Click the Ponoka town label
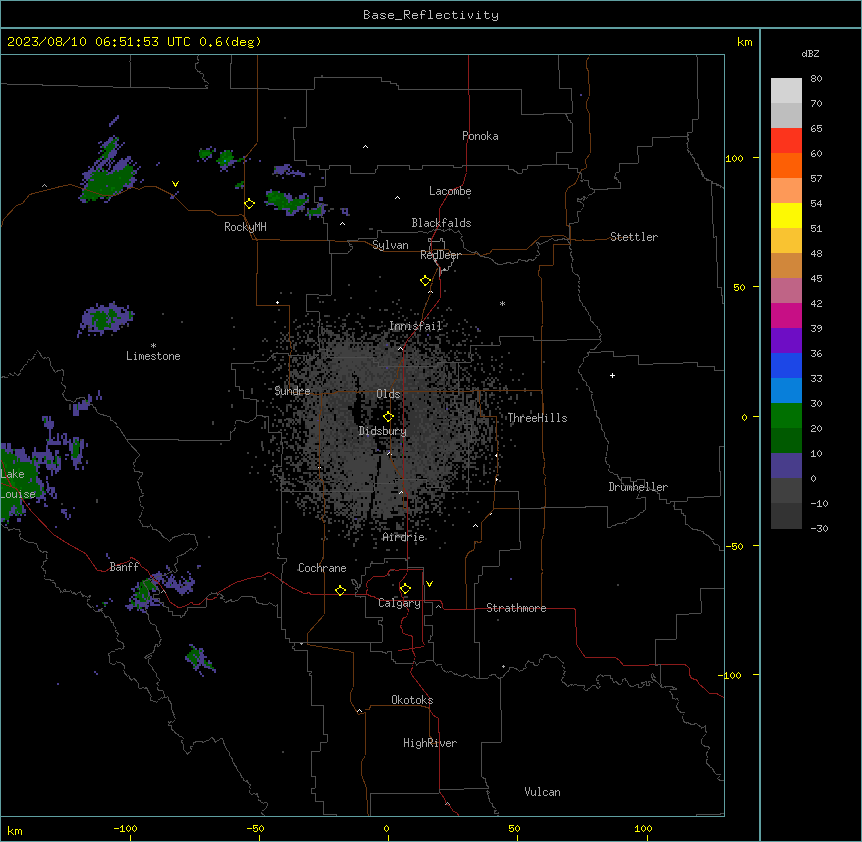This screenshot has width=862, height=842. click(x=480, y=136)
